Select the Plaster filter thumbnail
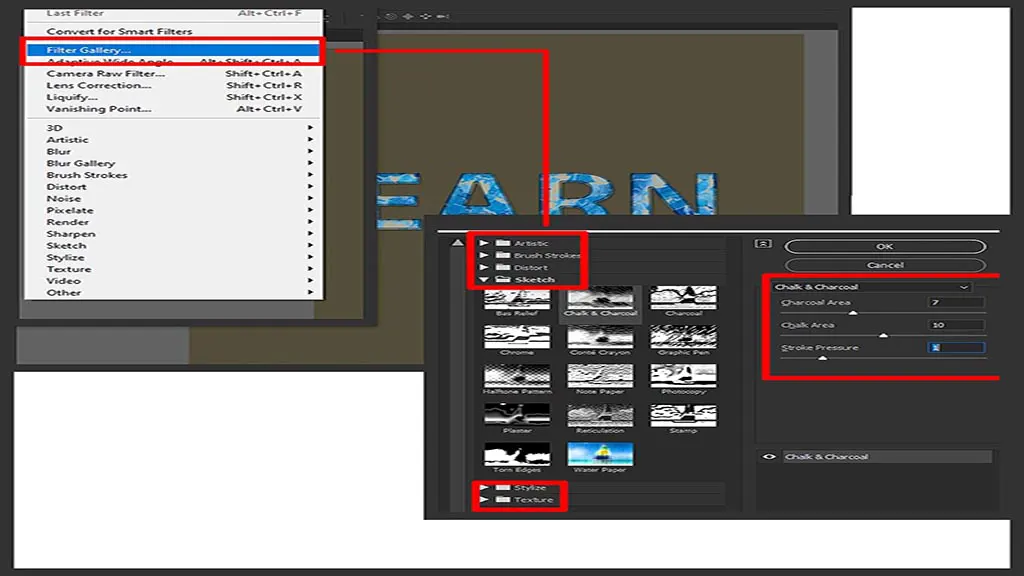This screenshot has width=1024, height=576. point(517,419)
